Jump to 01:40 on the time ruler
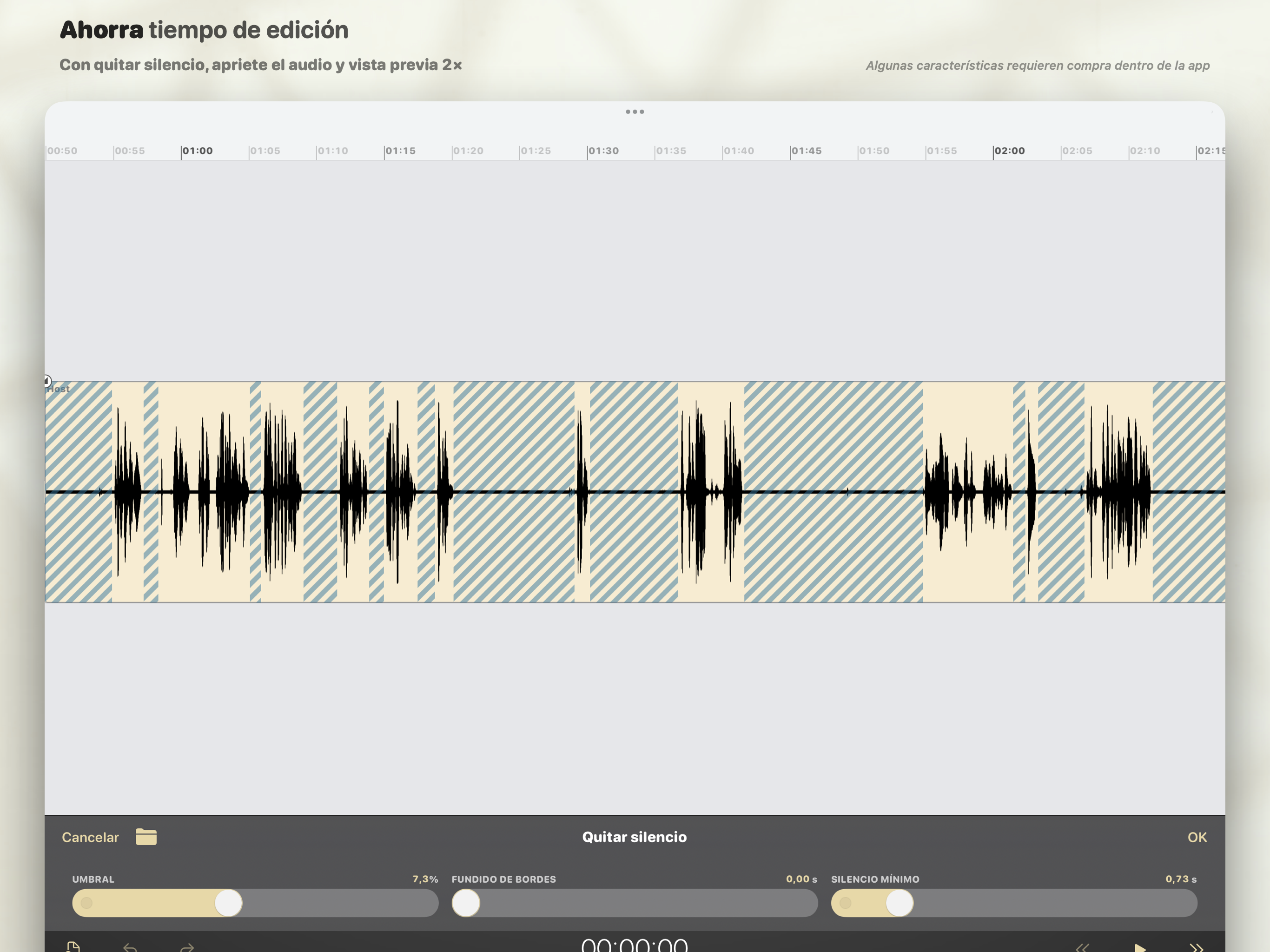The height and width of the screenshot is (952, 1270). (739, 151)
